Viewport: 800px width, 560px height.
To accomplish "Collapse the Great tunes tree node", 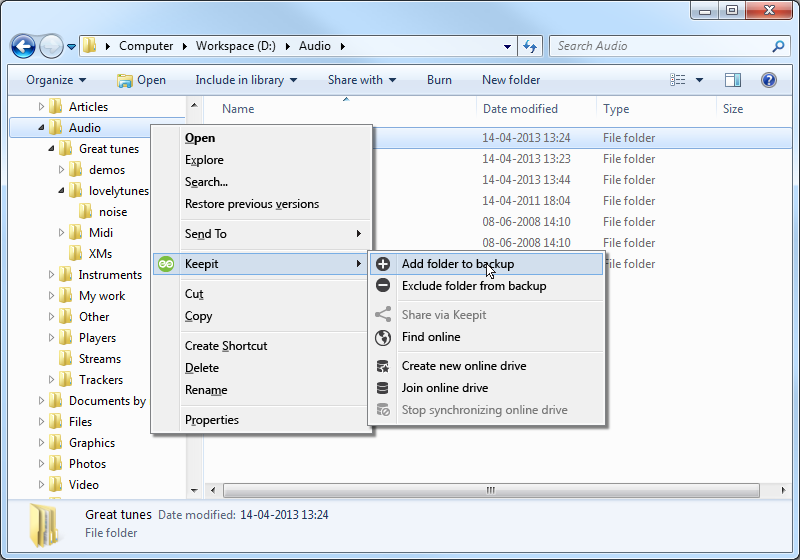I will pos(51,148).
